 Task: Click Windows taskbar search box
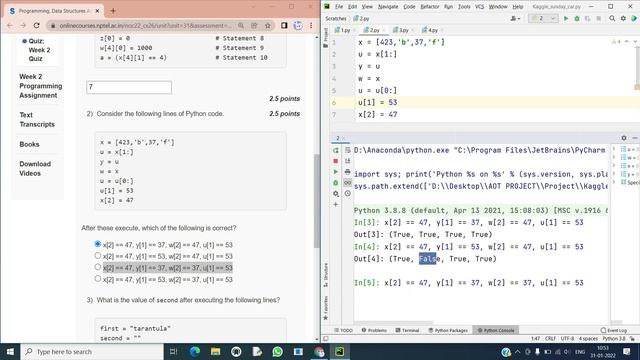click(92, 351)
